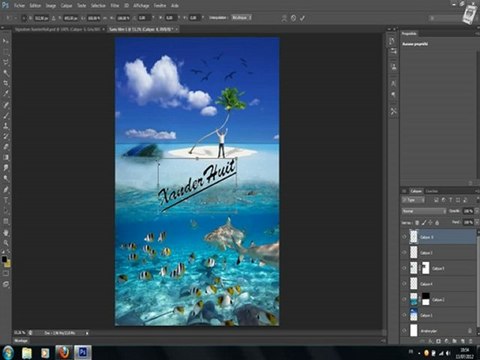Click the foreground black color swatch
The width and height of the screenshot is (480, 360).
click(4, 259)
